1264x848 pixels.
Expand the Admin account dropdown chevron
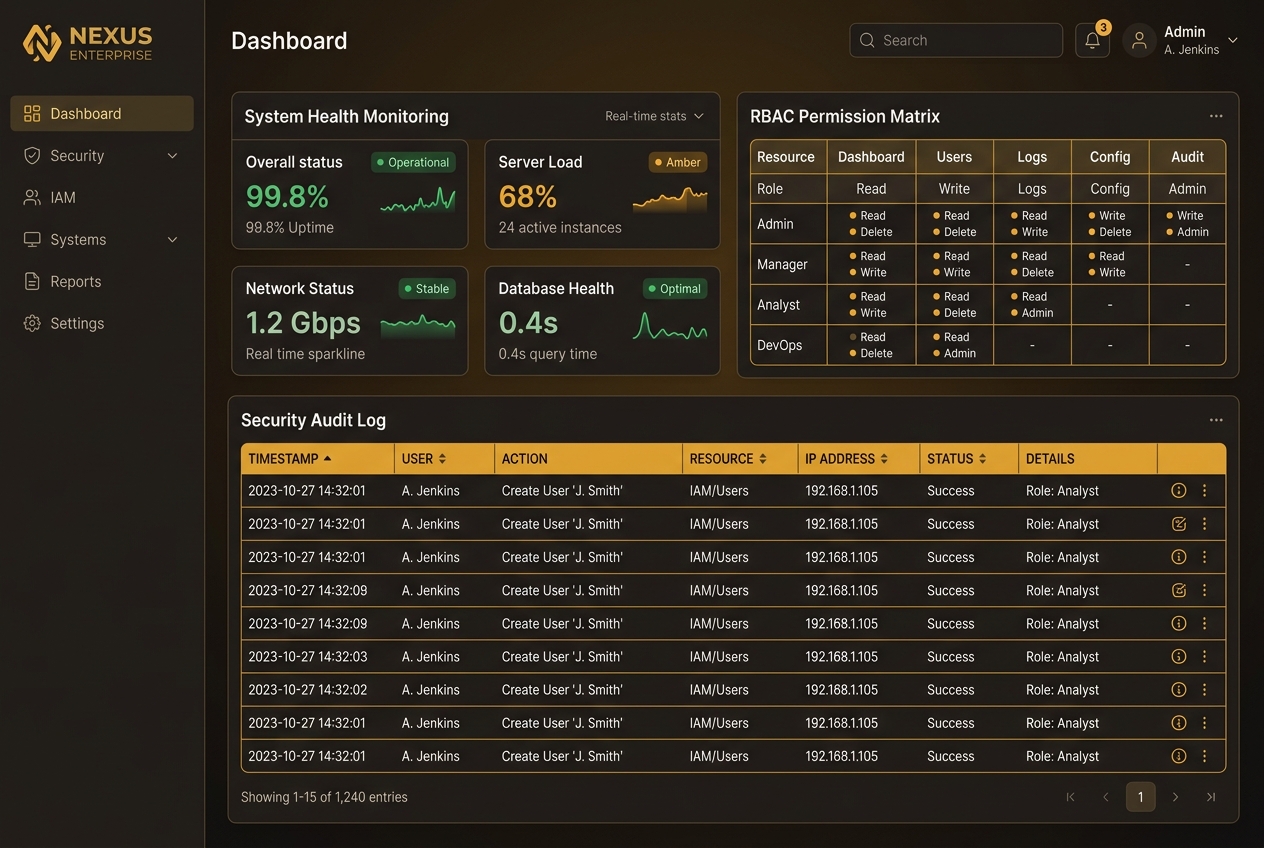coord(1233,40)
